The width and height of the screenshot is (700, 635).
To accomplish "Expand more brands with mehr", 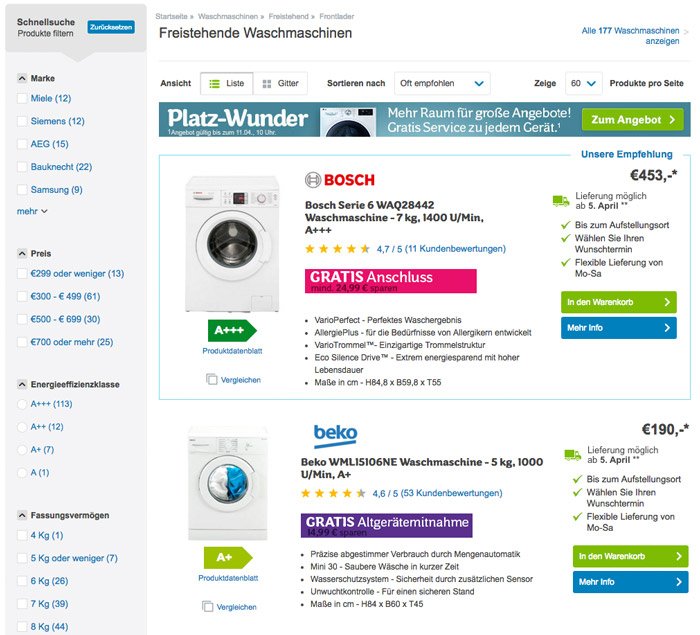I will click(x=32, y=211).
